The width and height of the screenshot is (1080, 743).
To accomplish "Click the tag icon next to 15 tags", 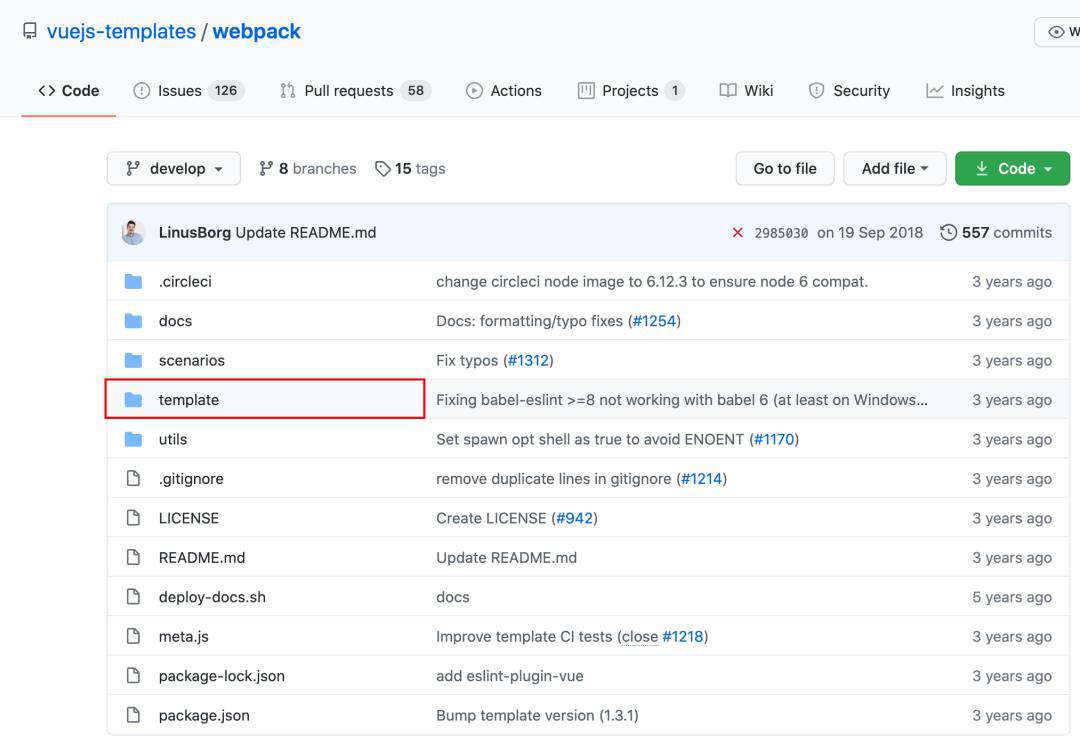I will [383, 169].
